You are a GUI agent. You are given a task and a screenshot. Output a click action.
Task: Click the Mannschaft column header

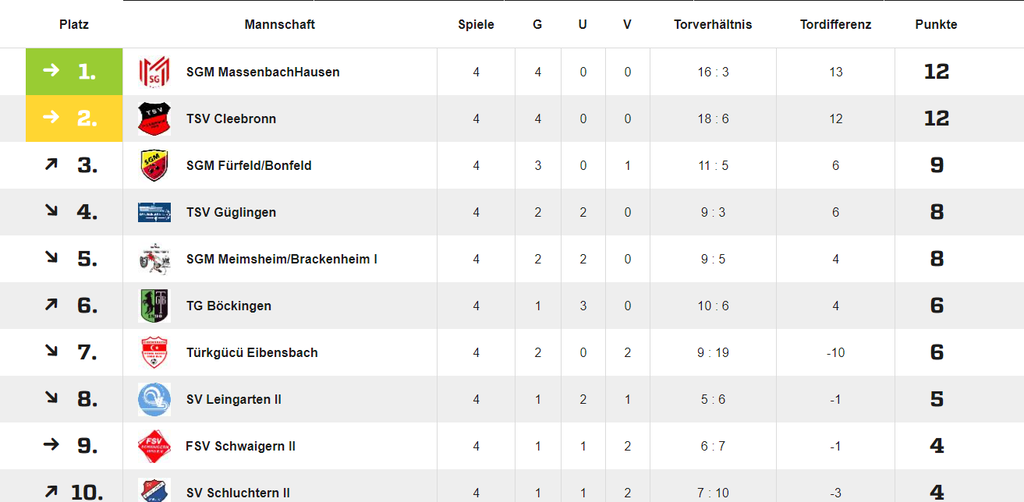tap(279, 25)
